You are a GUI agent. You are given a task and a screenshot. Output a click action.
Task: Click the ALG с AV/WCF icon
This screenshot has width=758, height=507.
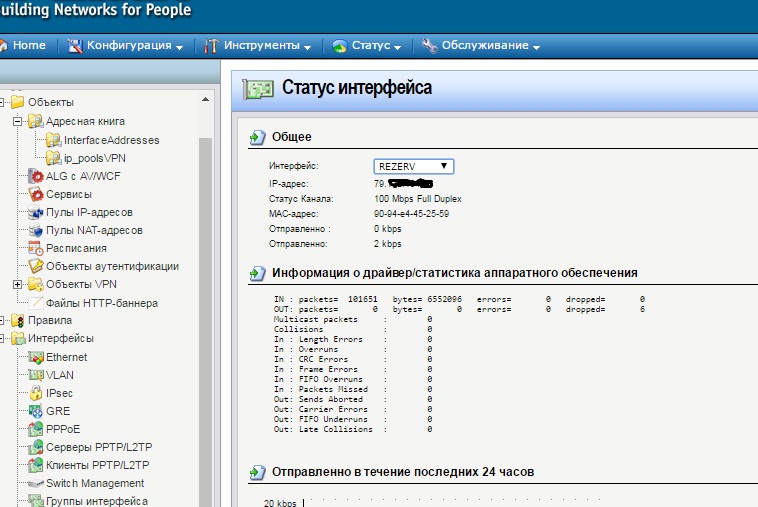tap(37, 176)
